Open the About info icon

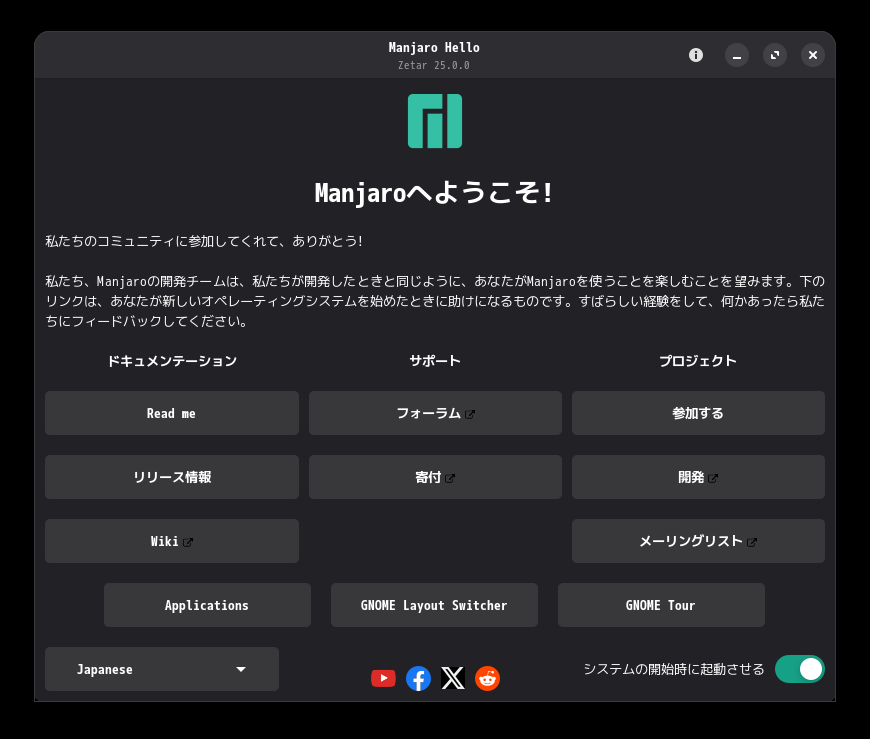[x=696, y=55]
